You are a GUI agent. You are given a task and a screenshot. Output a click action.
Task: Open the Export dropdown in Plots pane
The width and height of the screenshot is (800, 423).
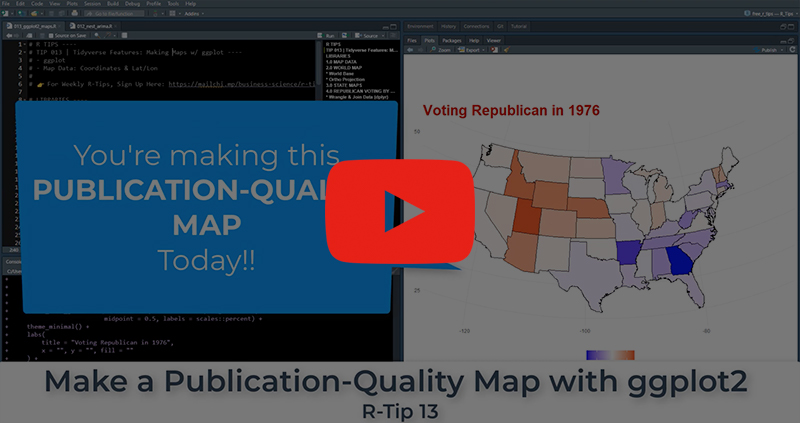click(471, 50)
